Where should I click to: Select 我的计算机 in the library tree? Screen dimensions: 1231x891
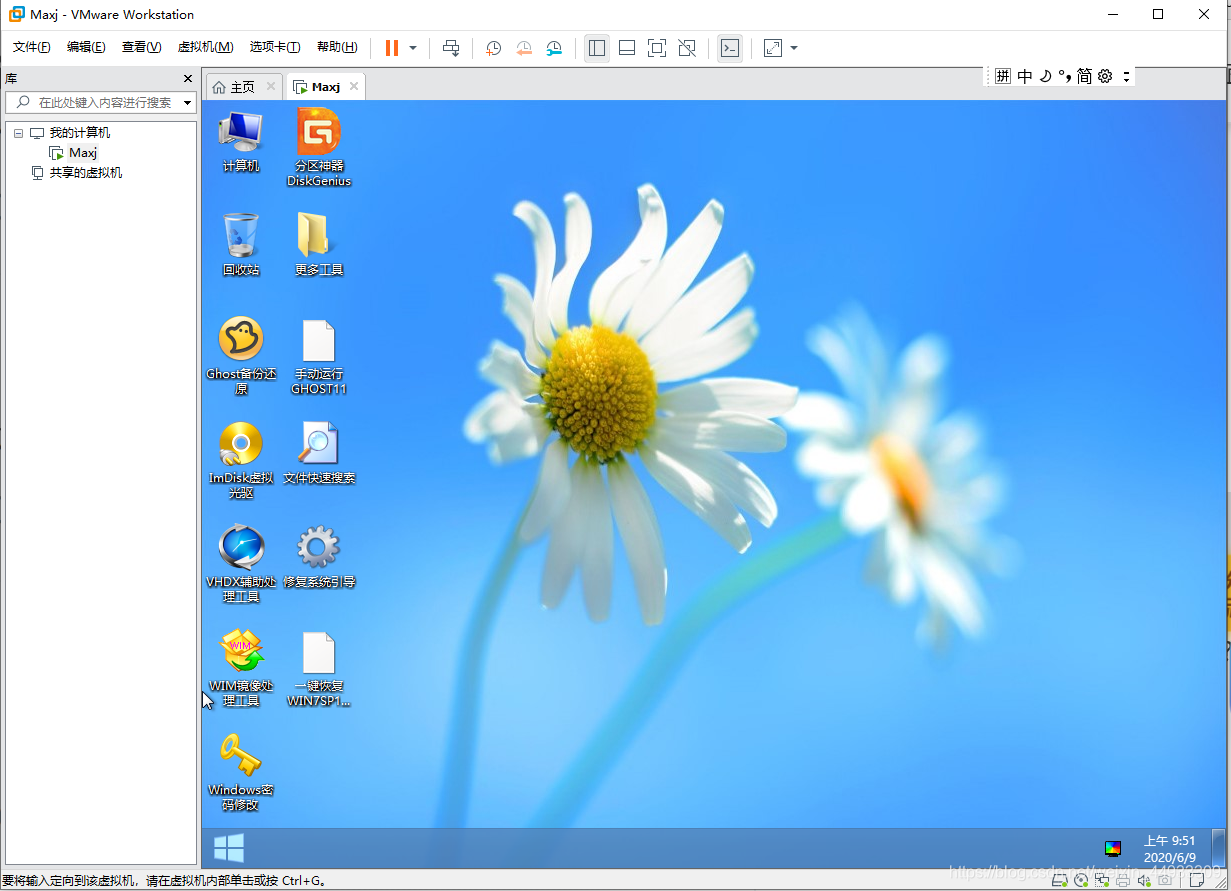click(x=79, y=133)
